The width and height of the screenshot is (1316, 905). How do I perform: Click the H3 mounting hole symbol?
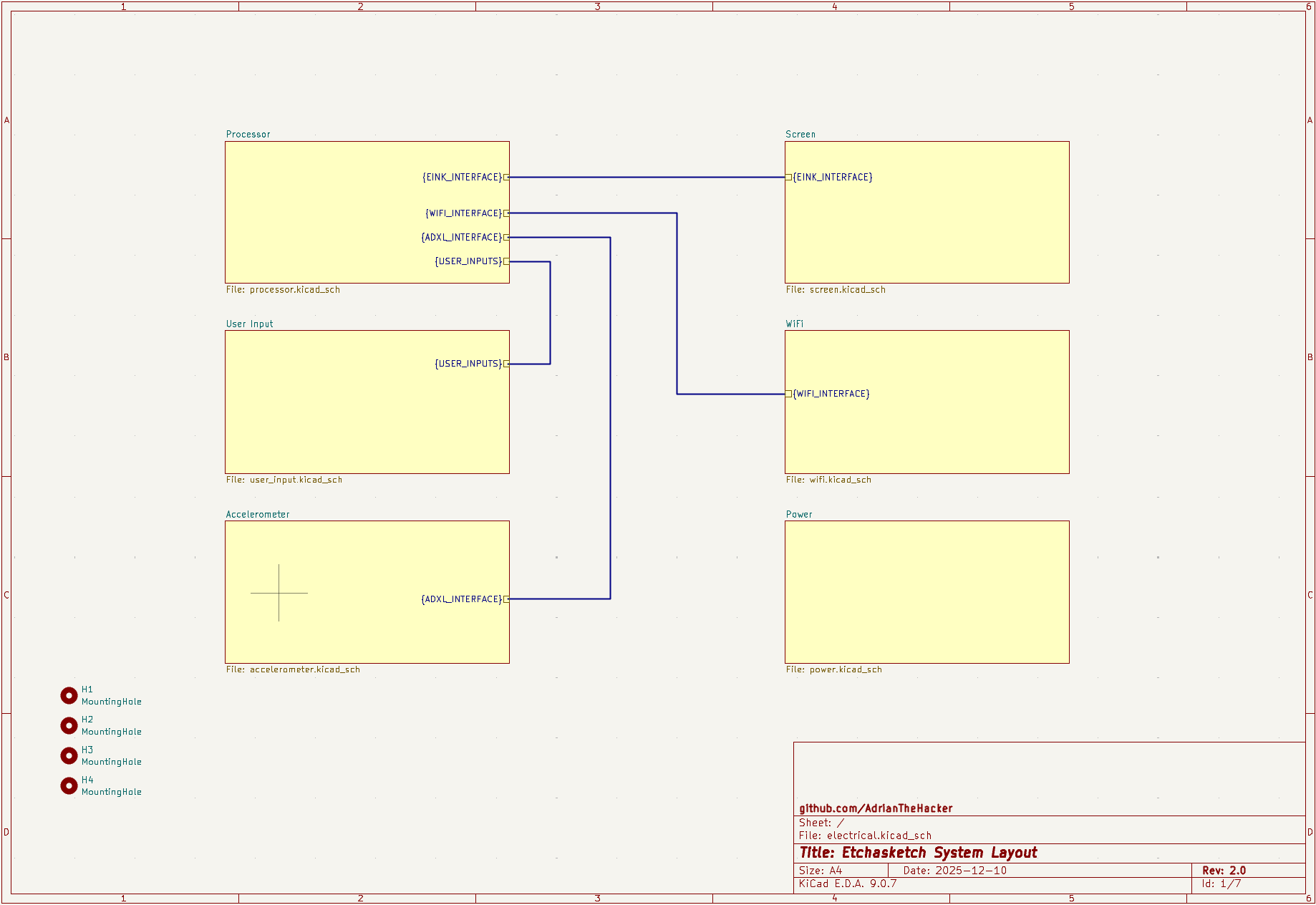tap(69, 755)
